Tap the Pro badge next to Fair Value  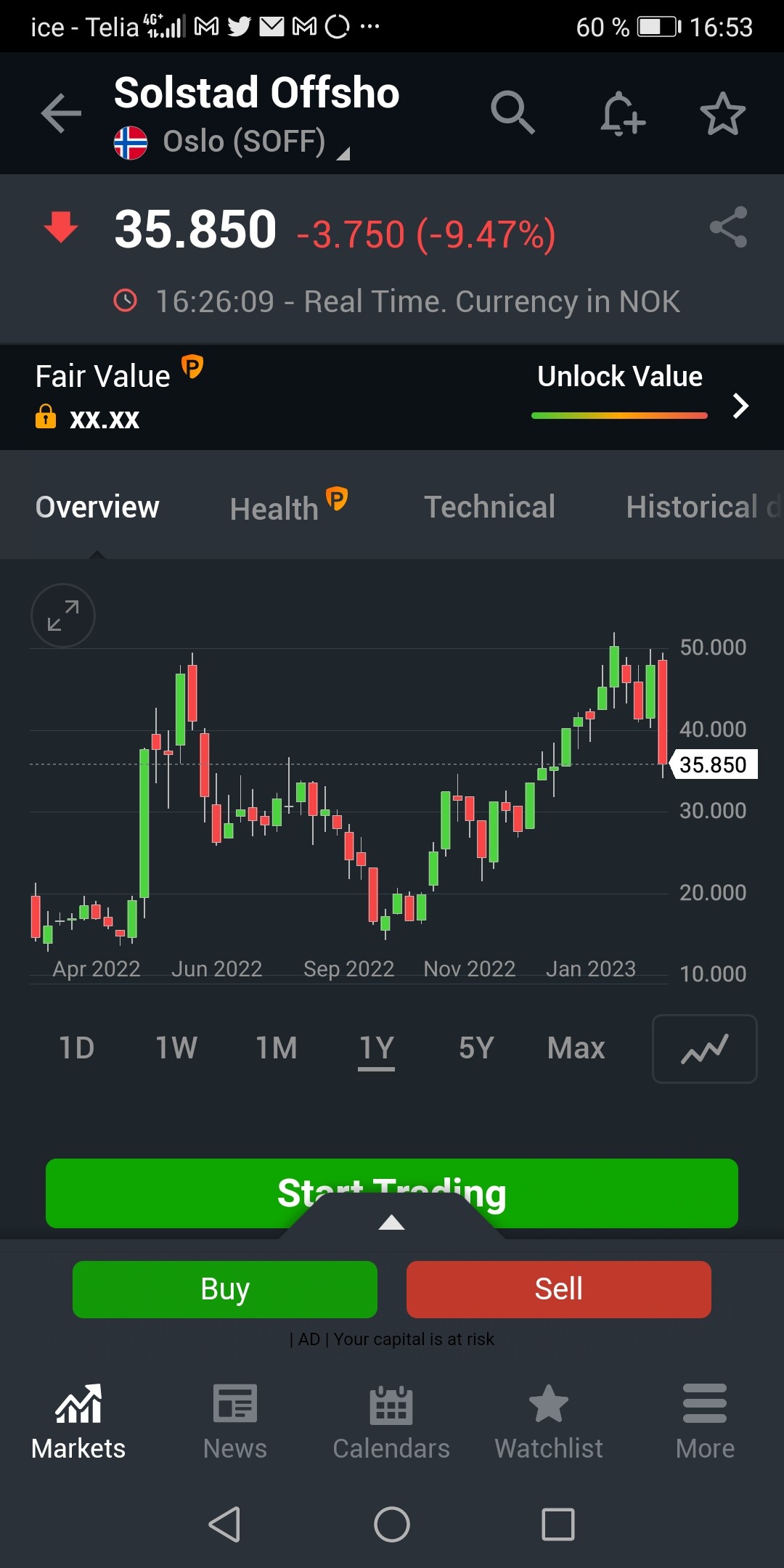(192, 367)
